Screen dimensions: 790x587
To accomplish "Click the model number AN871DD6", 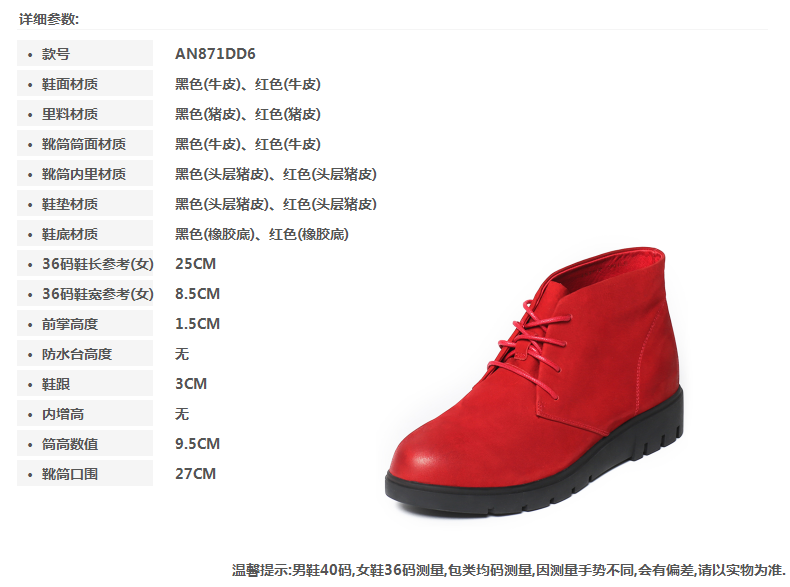I will [215, 53].
